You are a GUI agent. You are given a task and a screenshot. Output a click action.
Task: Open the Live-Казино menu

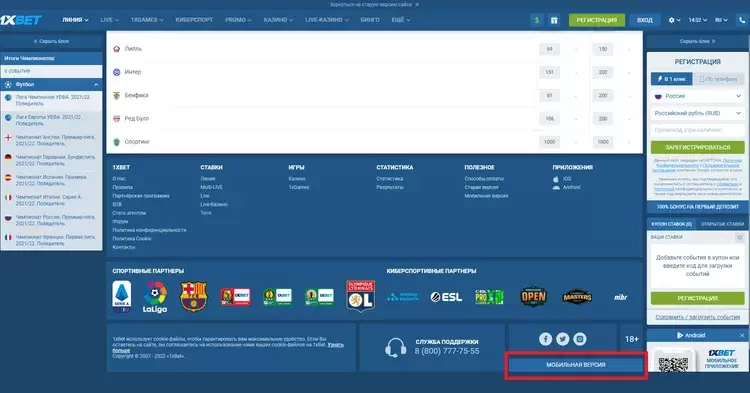[x=327, y=20]
